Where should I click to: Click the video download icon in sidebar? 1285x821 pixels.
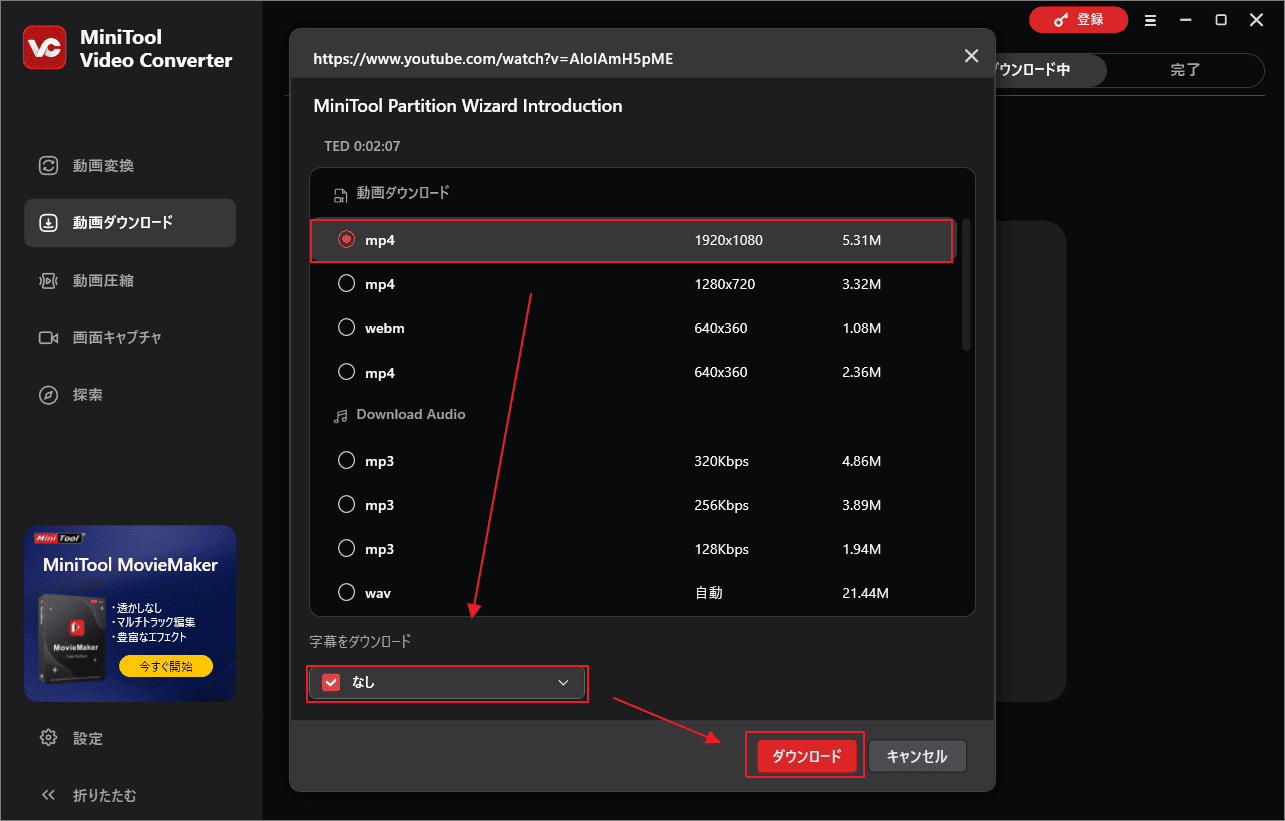tap(48, 223)
